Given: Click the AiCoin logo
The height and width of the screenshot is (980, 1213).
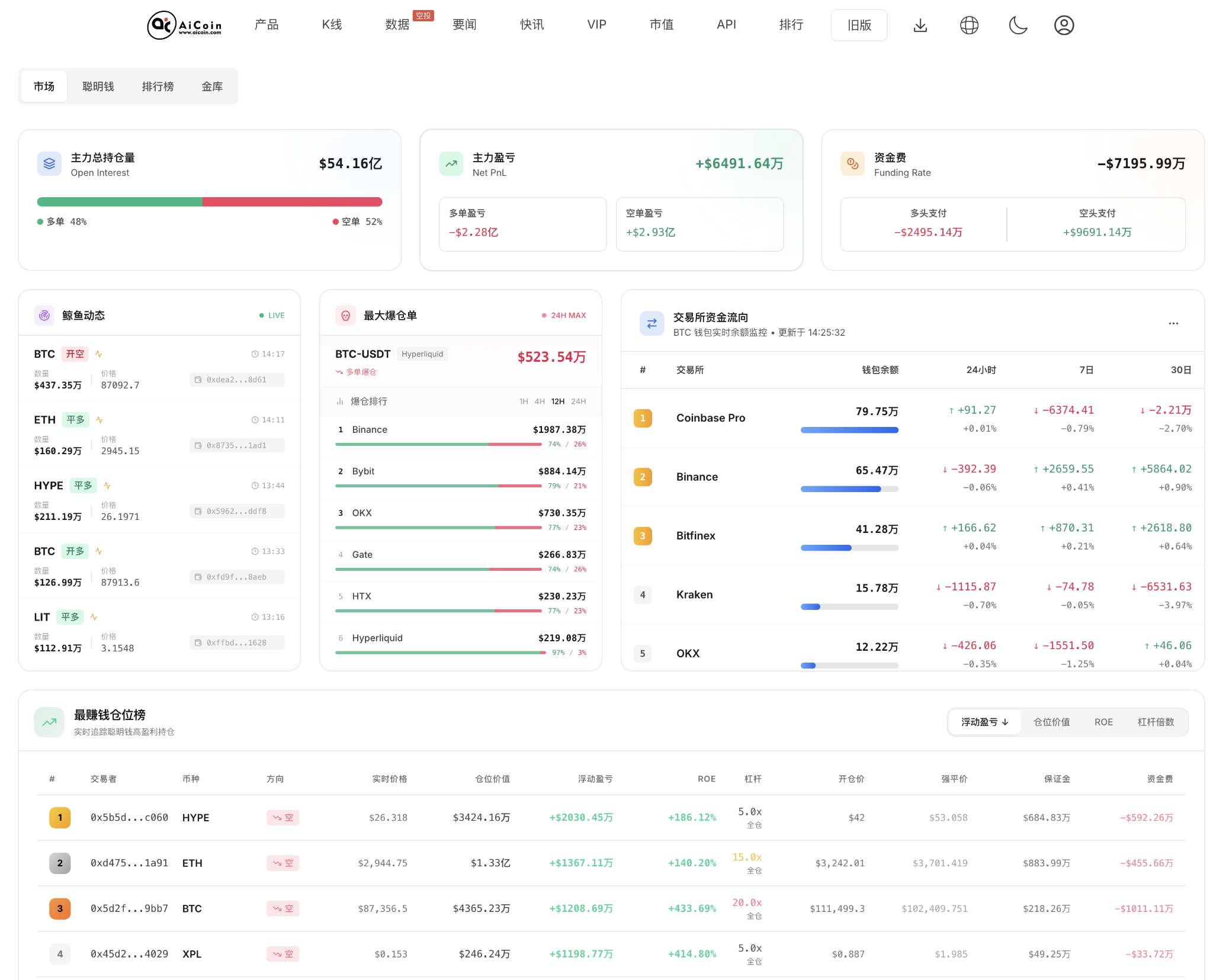Looking at the screenshot, I should 184,25.
